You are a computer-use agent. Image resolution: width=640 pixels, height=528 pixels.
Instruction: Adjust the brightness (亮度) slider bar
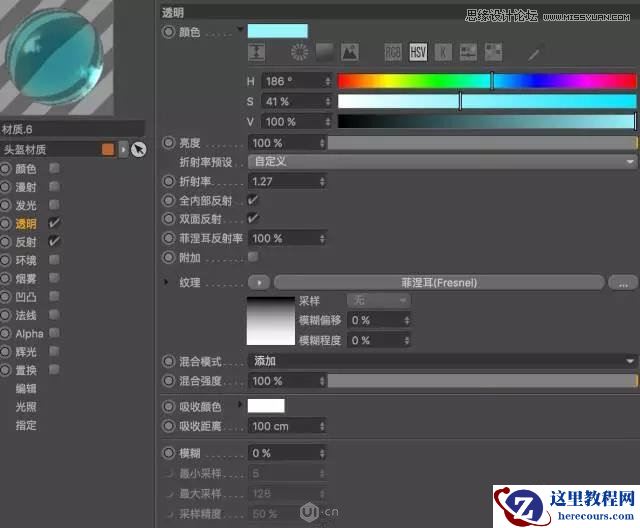(482, 143)
